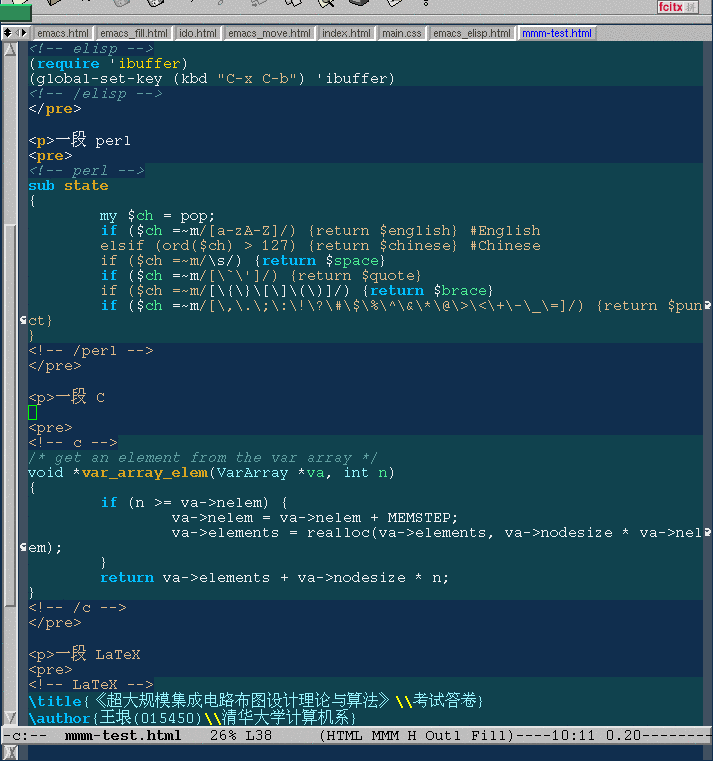Switch to the emacs_move.html tab
713x761 pixels.
point(269,33)
